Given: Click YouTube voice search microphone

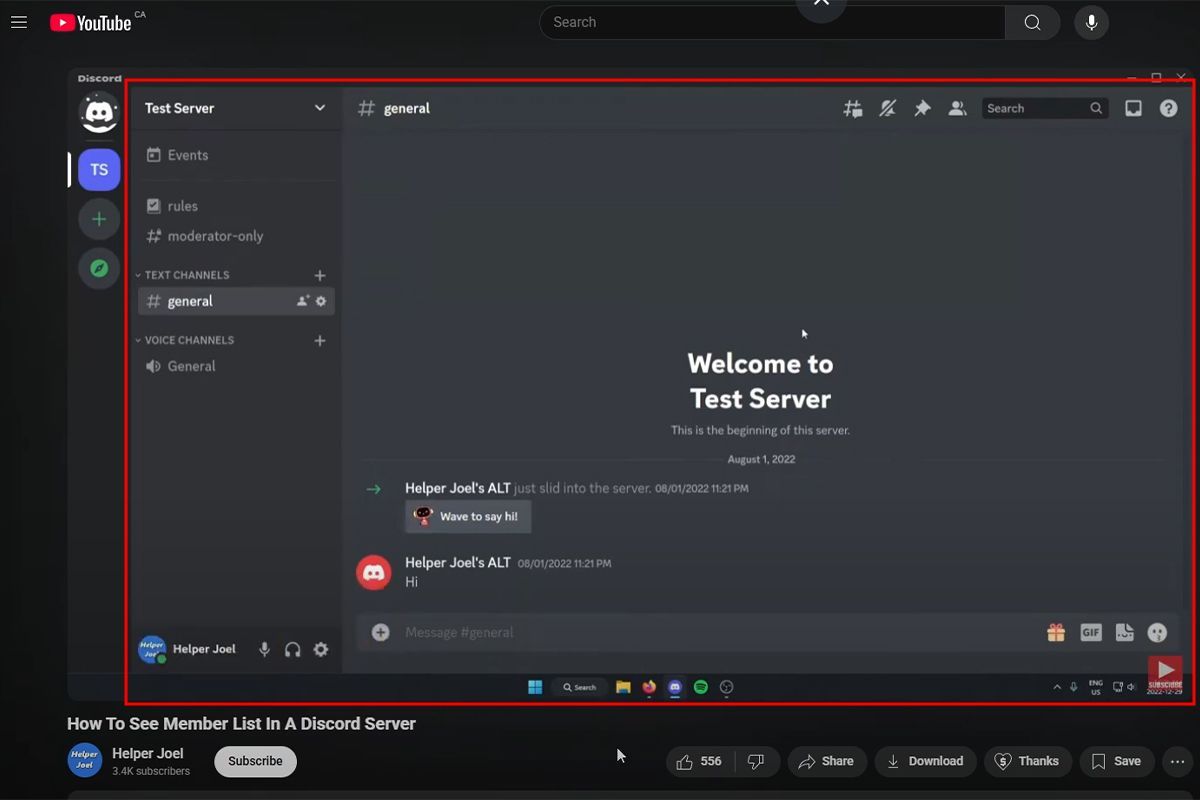Looking at the screenshot, I should click(x=1091, y=22).
